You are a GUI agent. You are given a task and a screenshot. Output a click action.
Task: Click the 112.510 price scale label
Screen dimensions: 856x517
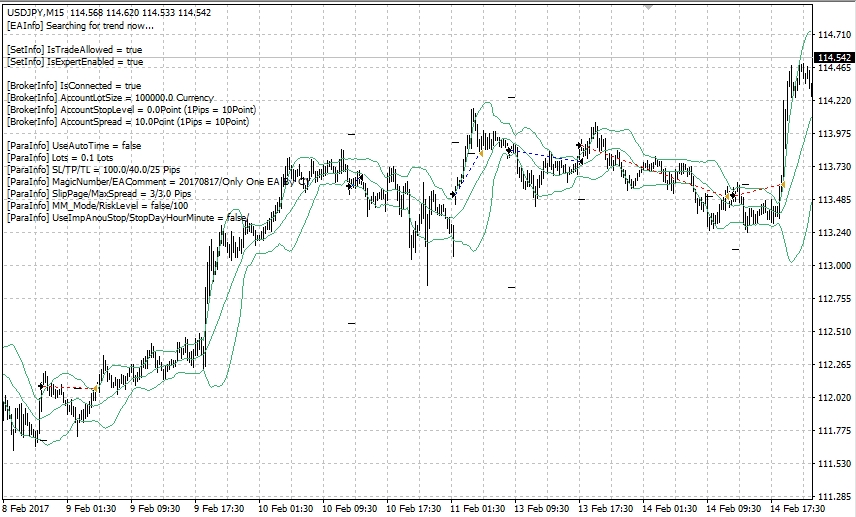(834, 332)
